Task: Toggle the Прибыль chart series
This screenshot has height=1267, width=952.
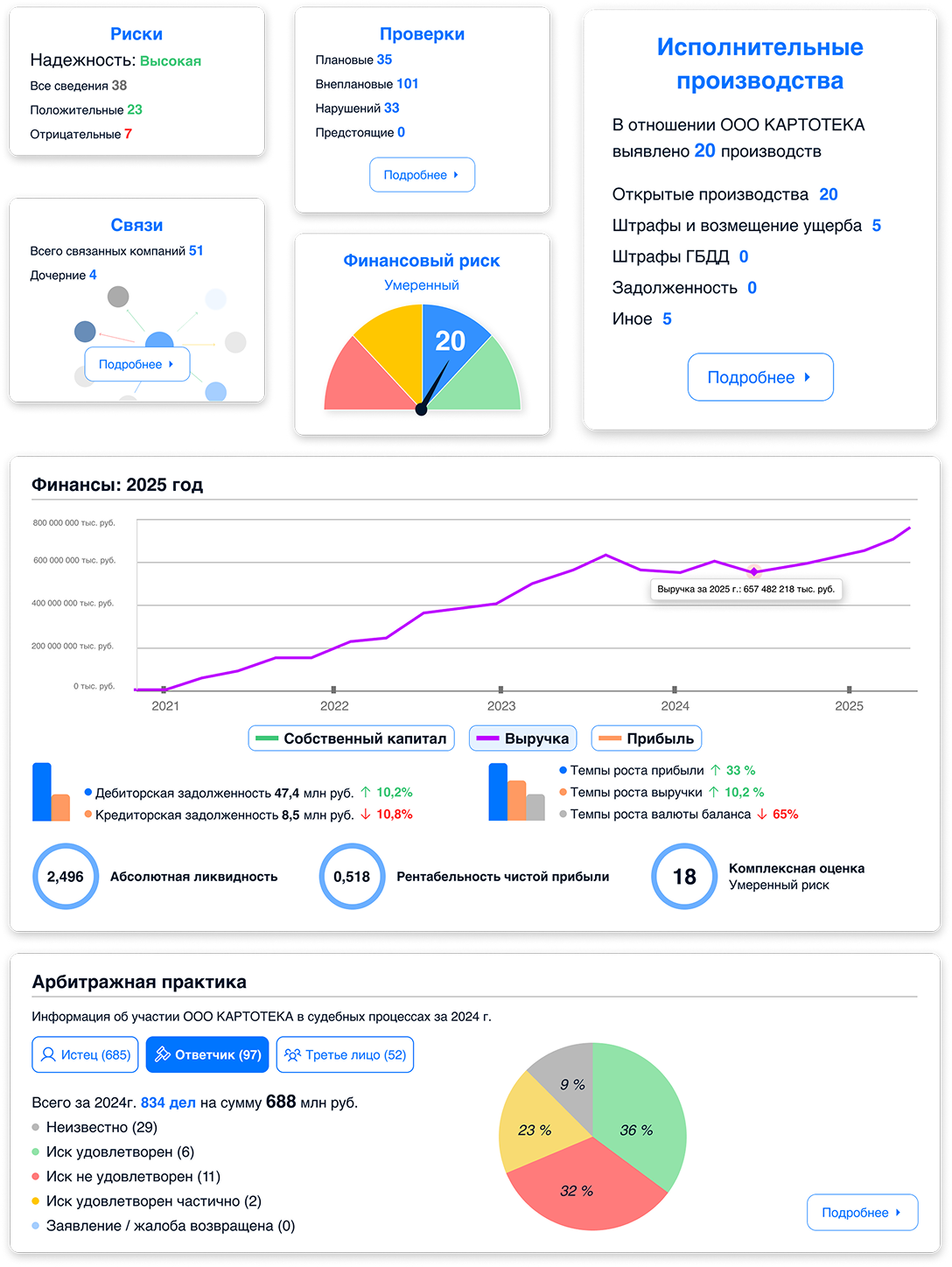Action: click(647, 738)
